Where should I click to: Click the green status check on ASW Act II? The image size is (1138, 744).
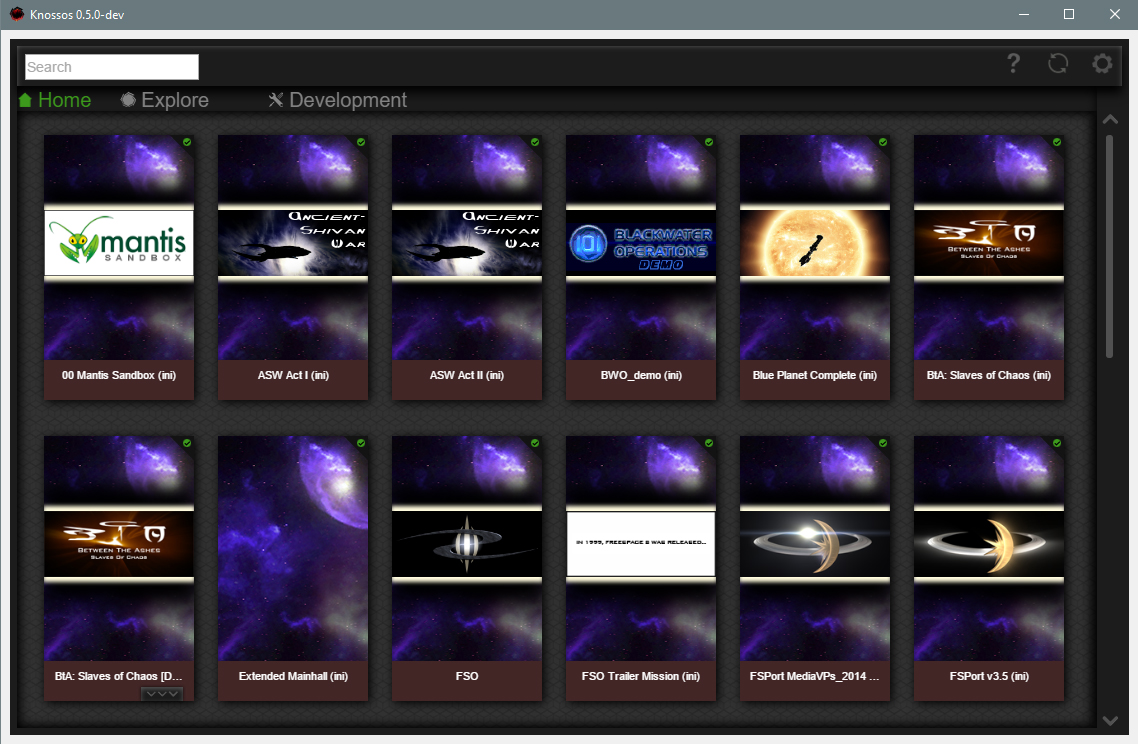[535, 142]
